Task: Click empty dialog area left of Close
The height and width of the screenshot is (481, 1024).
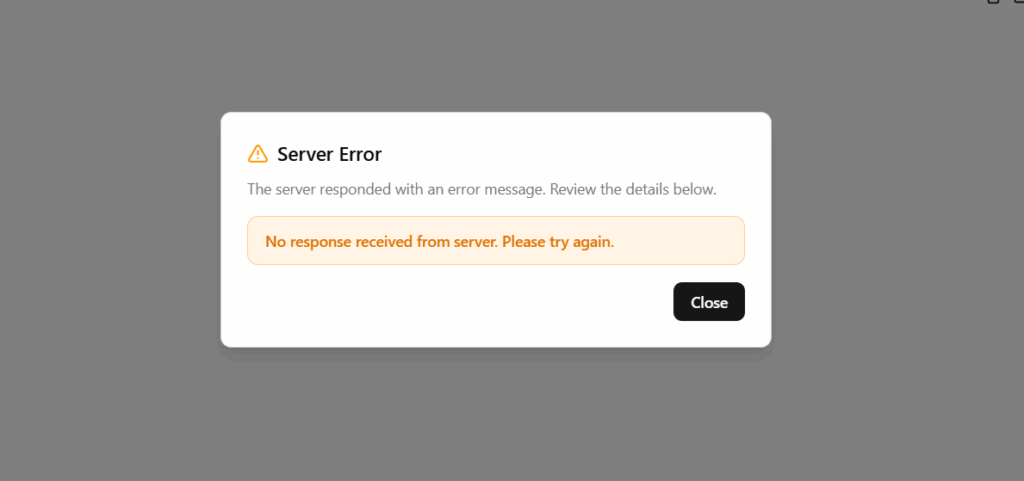Action: point(457,302)
